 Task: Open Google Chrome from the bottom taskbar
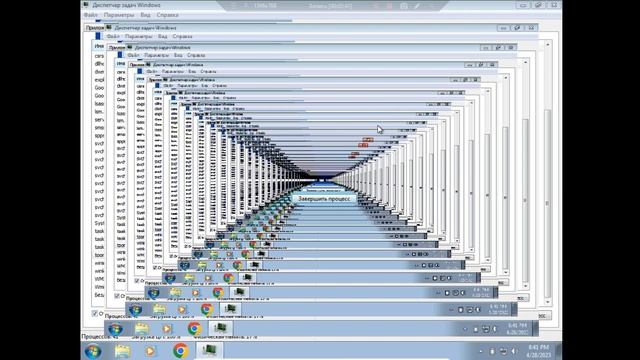pyautogui.click(x=180, y=351)
